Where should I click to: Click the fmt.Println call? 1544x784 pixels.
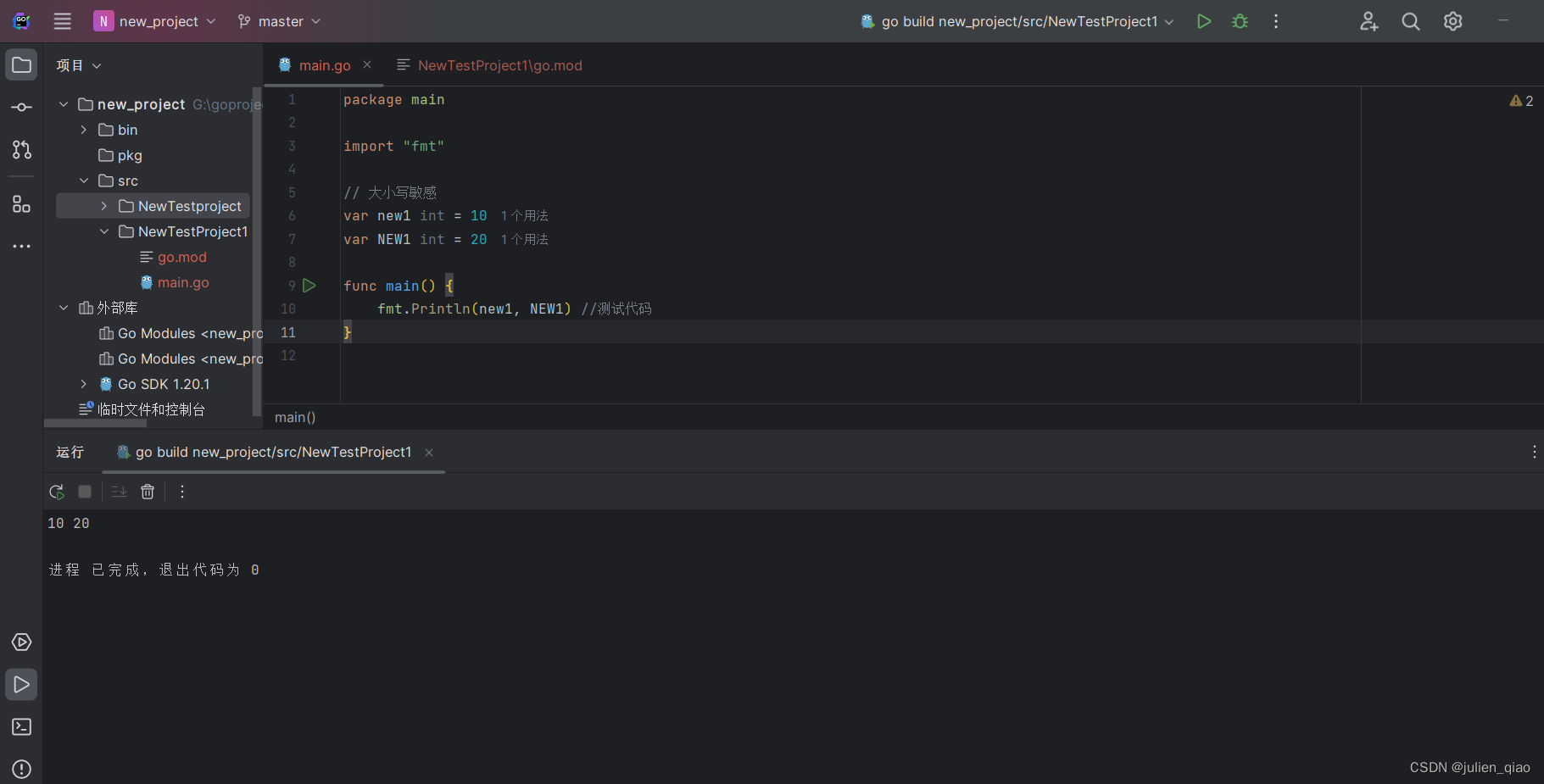coord(474,309)
